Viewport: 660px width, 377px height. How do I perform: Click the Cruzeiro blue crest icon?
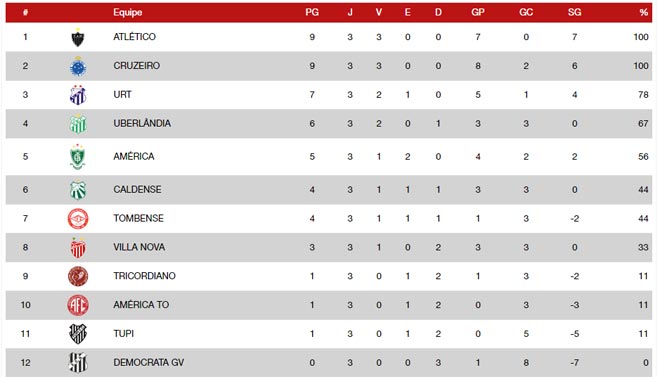pyautogui.click(x=78, y=66)
